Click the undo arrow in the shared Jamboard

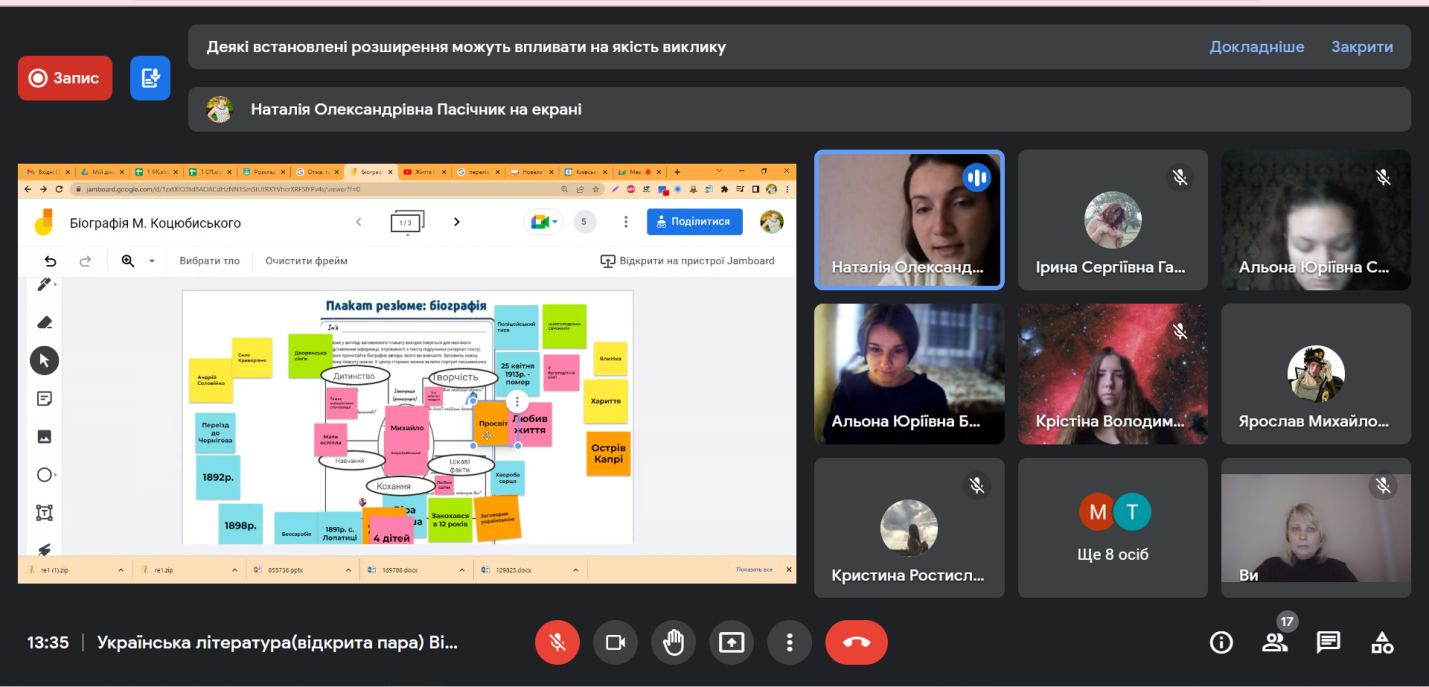pyautogui.click(x=50, y=261)
